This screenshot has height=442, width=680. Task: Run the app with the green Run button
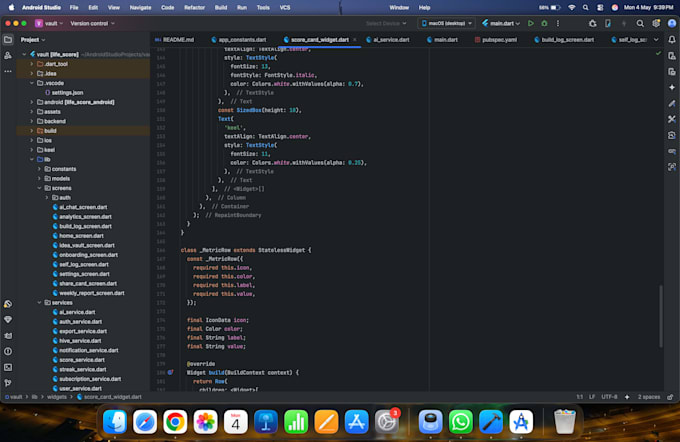530,23
